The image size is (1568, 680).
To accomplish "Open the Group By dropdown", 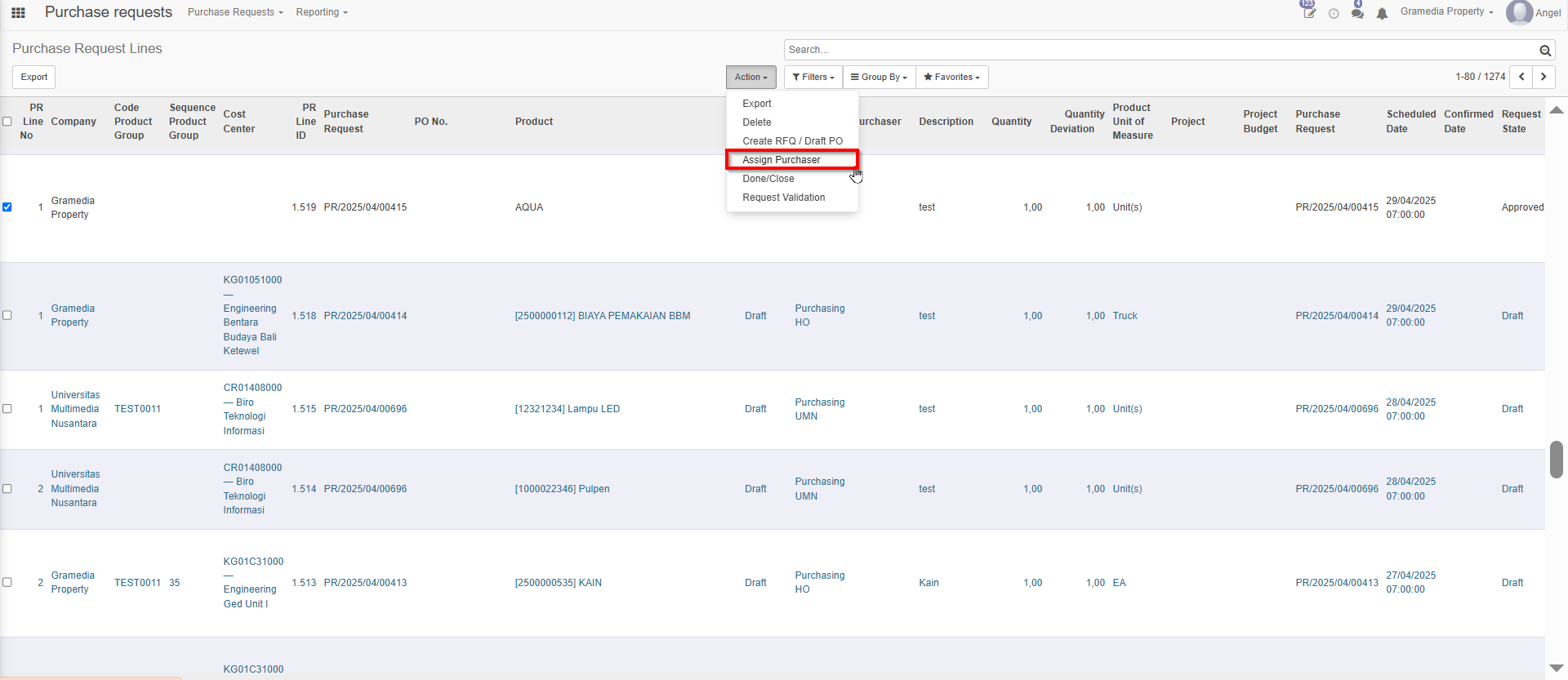I will pyautogui.click(x=879, y=77).
